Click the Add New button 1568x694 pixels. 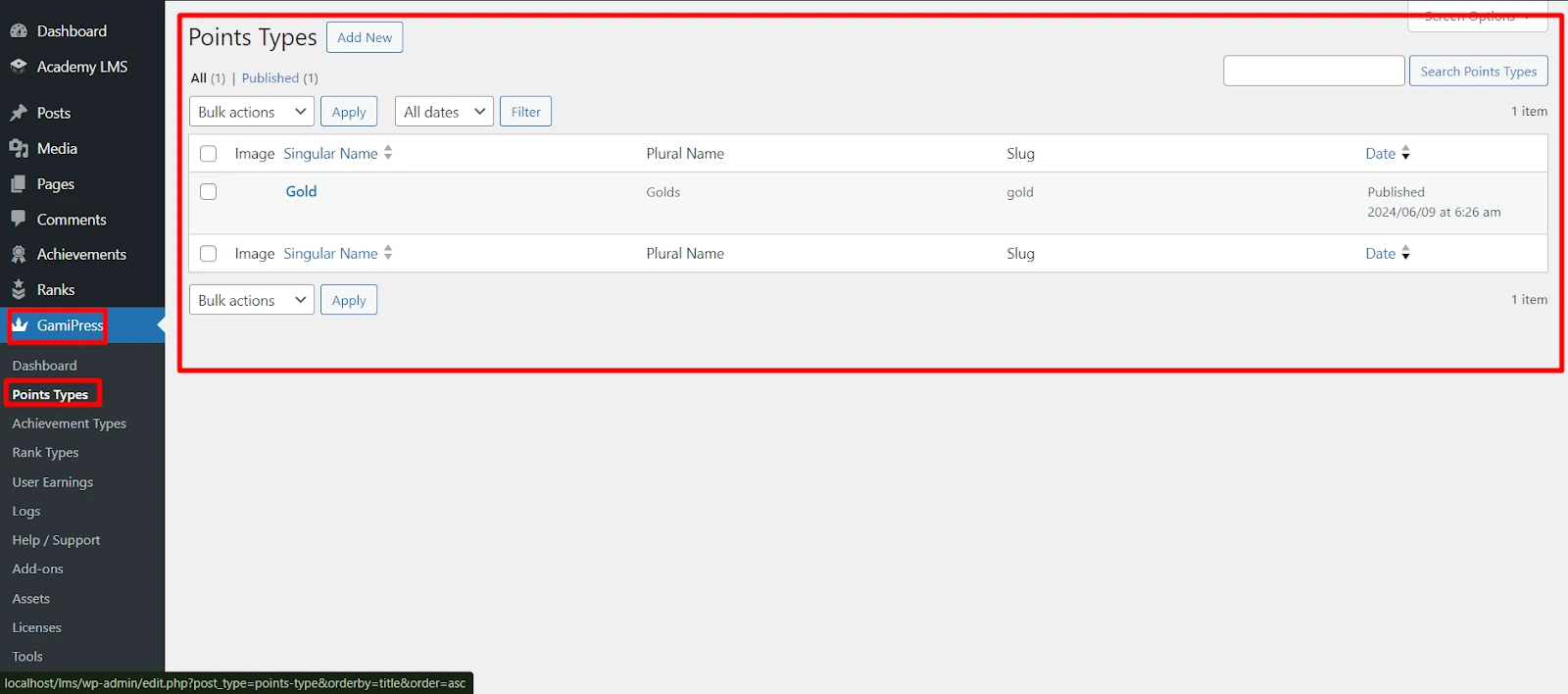[365, 37]
